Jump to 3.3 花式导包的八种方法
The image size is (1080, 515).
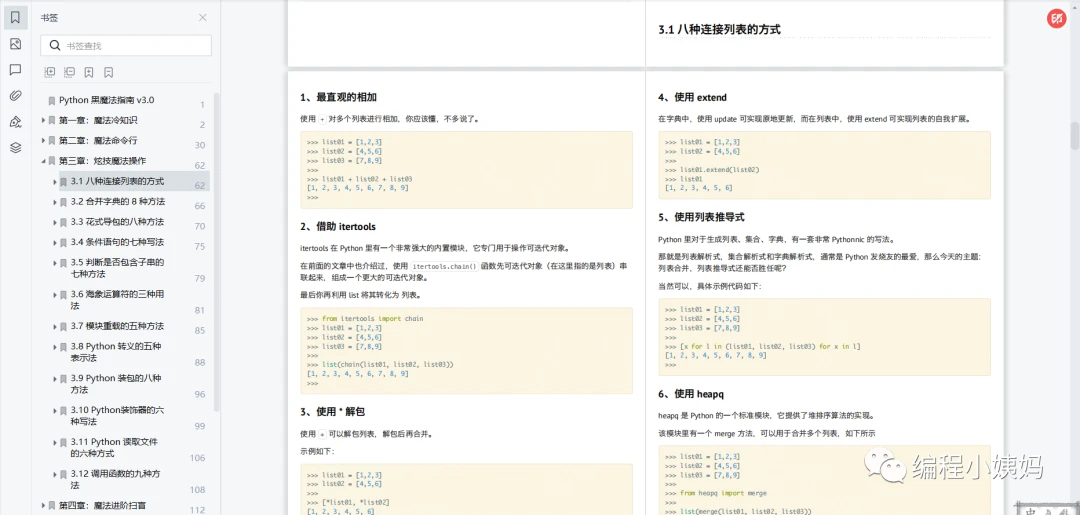[x=117, y=222]
